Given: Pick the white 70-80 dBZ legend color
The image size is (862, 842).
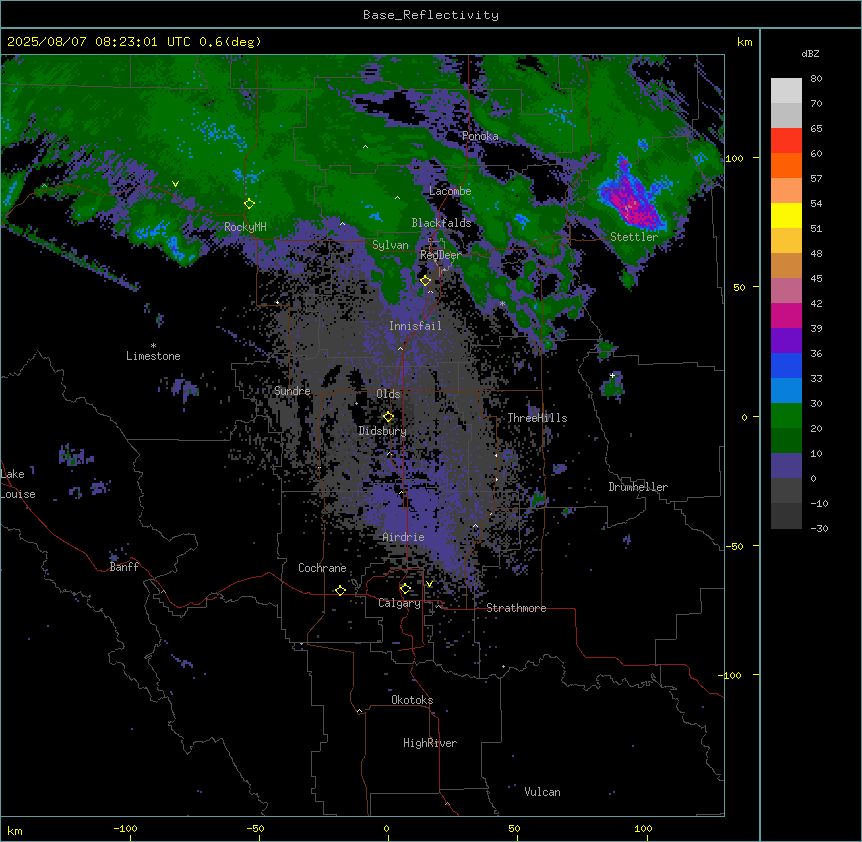Looking at the screenshot, I should pyautogui.click(x=786, y=91).
